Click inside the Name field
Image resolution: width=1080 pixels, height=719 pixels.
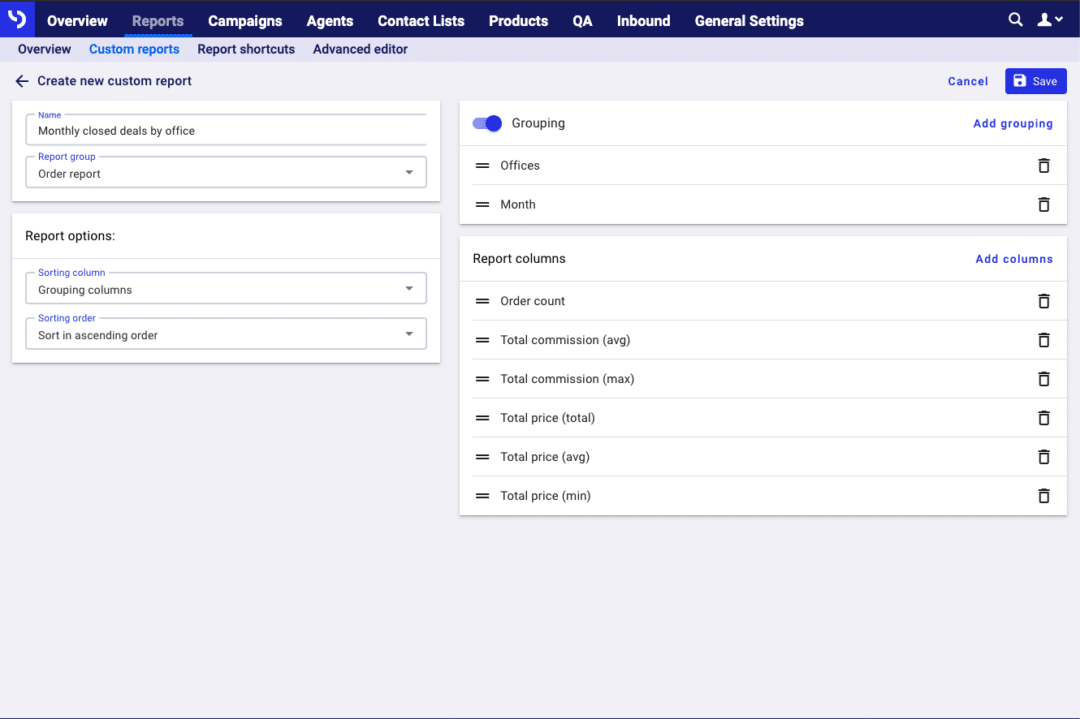[225, 130]
